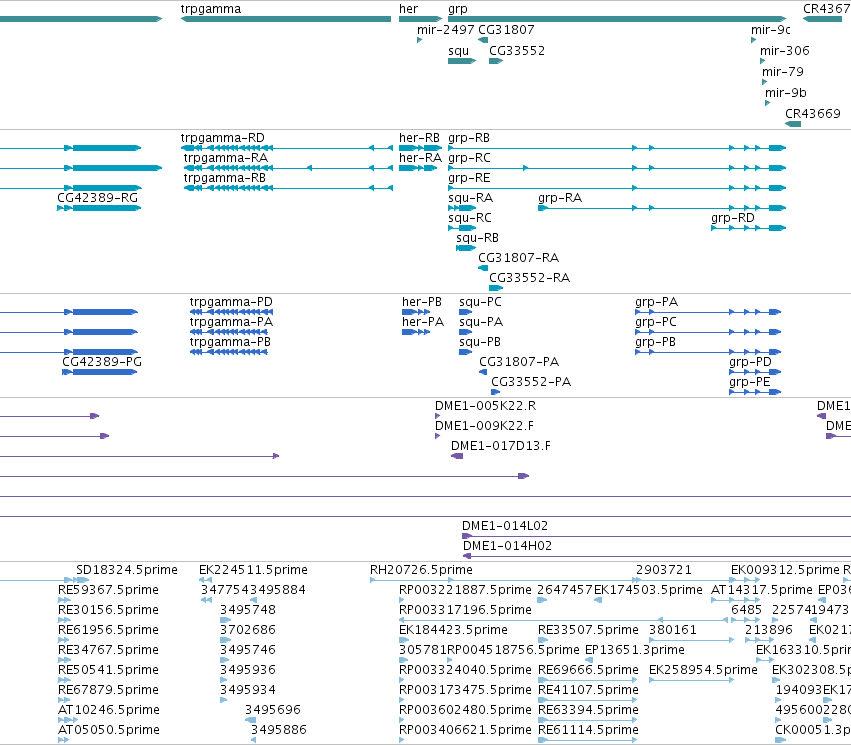
Task: Click the squ-PA protein label
Action: point(481,322)
